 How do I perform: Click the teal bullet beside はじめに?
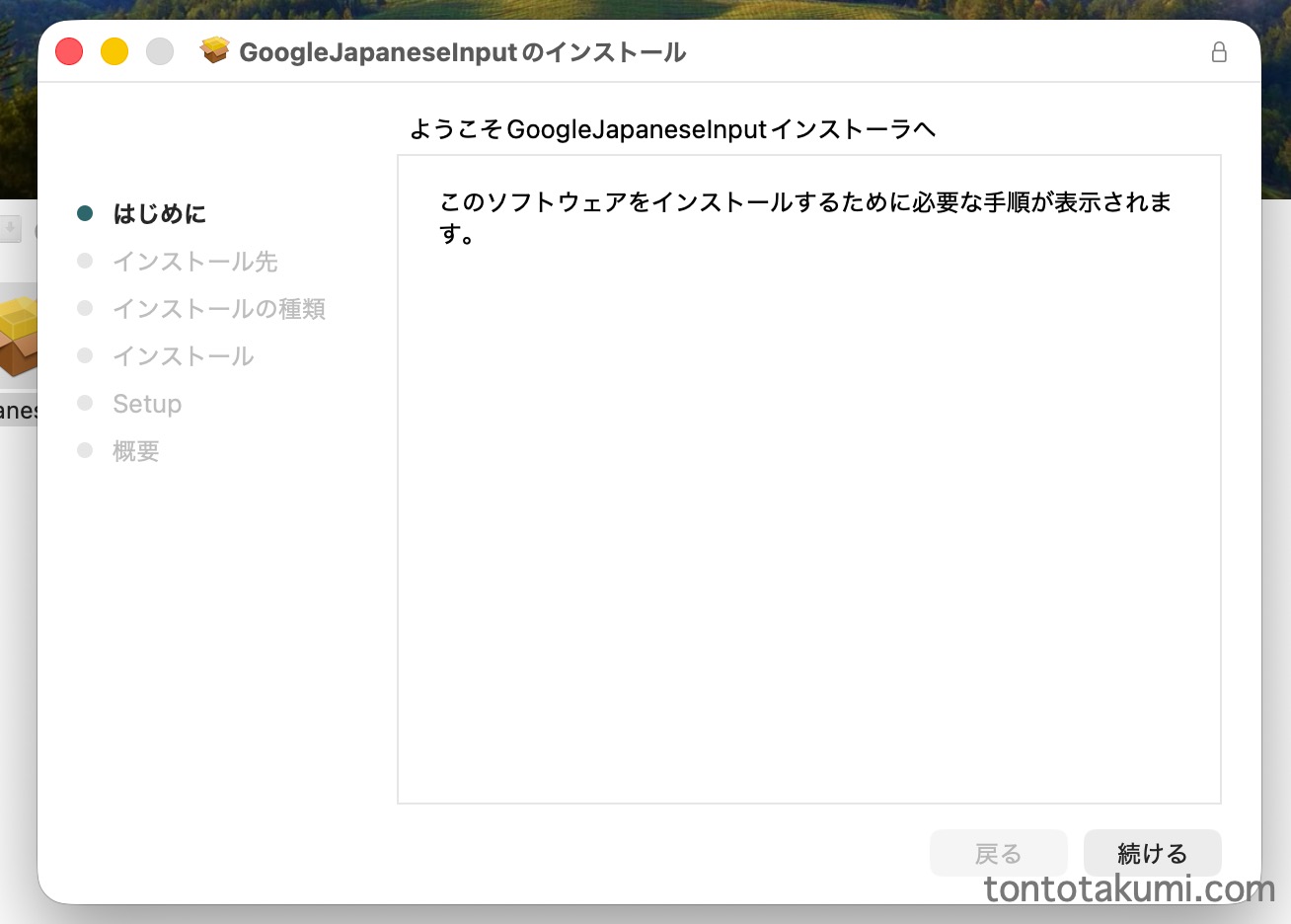click(85, 213)
